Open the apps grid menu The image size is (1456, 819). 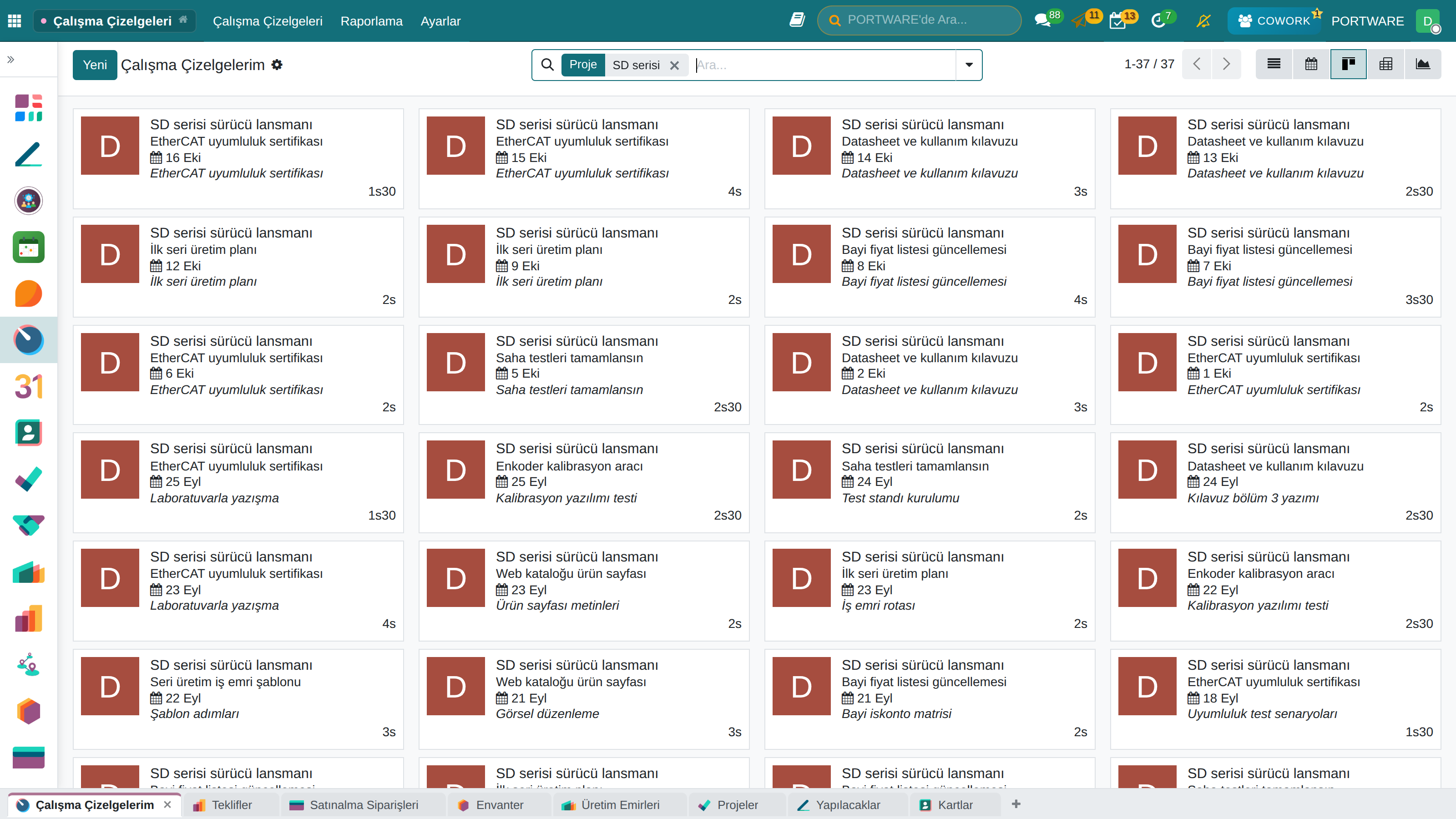tap(15, 21)
